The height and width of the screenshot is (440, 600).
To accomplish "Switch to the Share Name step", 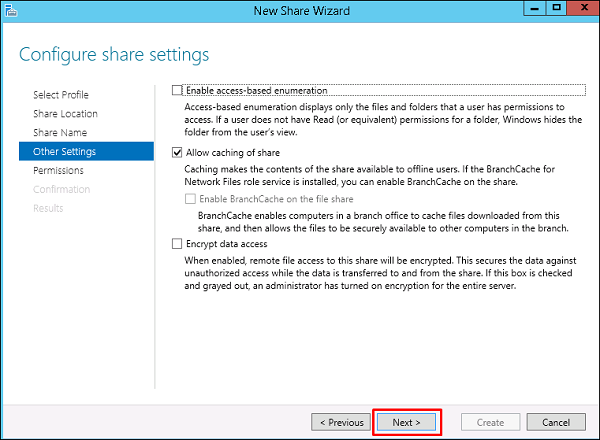I will (x=60, y=133).
